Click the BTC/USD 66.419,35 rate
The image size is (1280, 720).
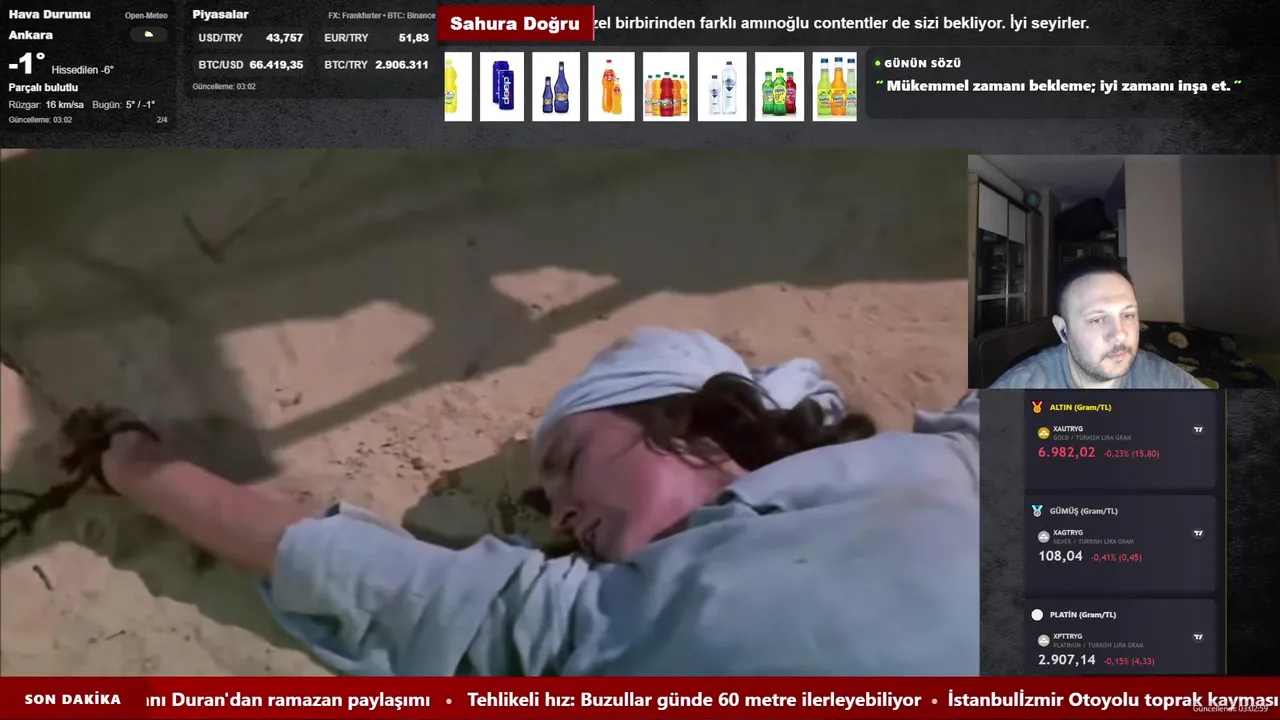click(x=251, y=65)
